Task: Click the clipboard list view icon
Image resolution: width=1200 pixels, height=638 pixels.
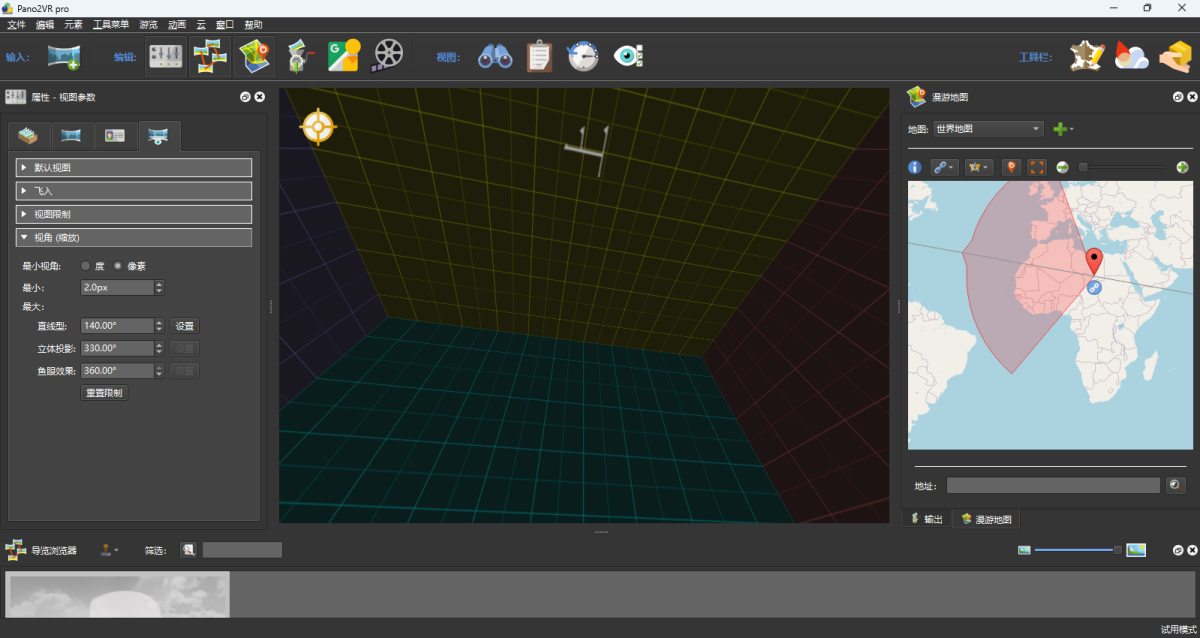Action: coord(539,56)
